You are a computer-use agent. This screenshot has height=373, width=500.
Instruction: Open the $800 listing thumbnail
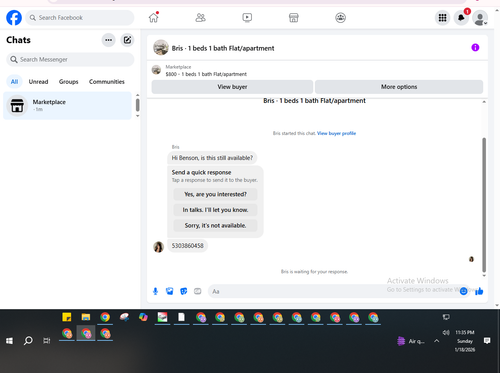156,70
